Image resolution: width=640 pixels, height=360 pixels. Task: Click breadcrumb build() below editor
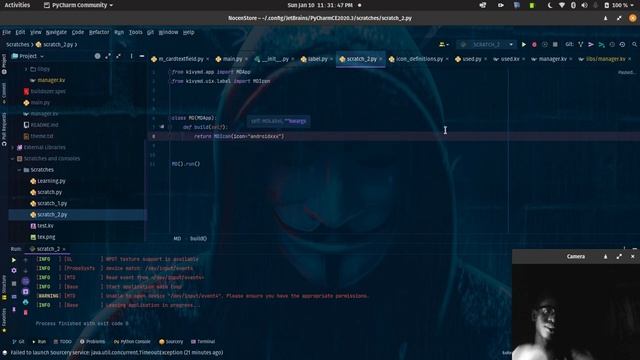(x=198, y=238)
